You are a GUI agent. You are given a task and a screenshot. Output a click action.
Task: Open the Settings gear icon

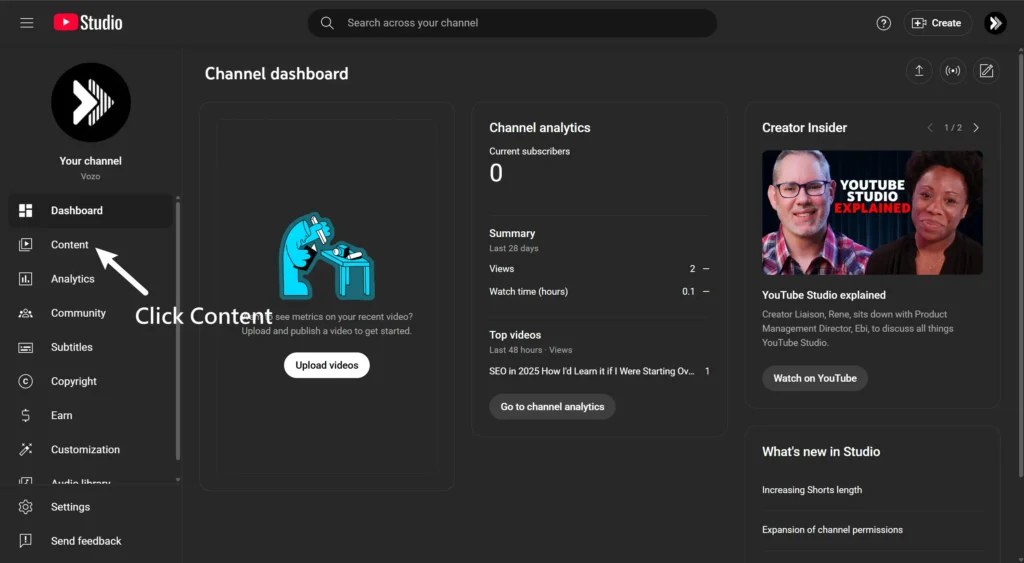(25, 507)
